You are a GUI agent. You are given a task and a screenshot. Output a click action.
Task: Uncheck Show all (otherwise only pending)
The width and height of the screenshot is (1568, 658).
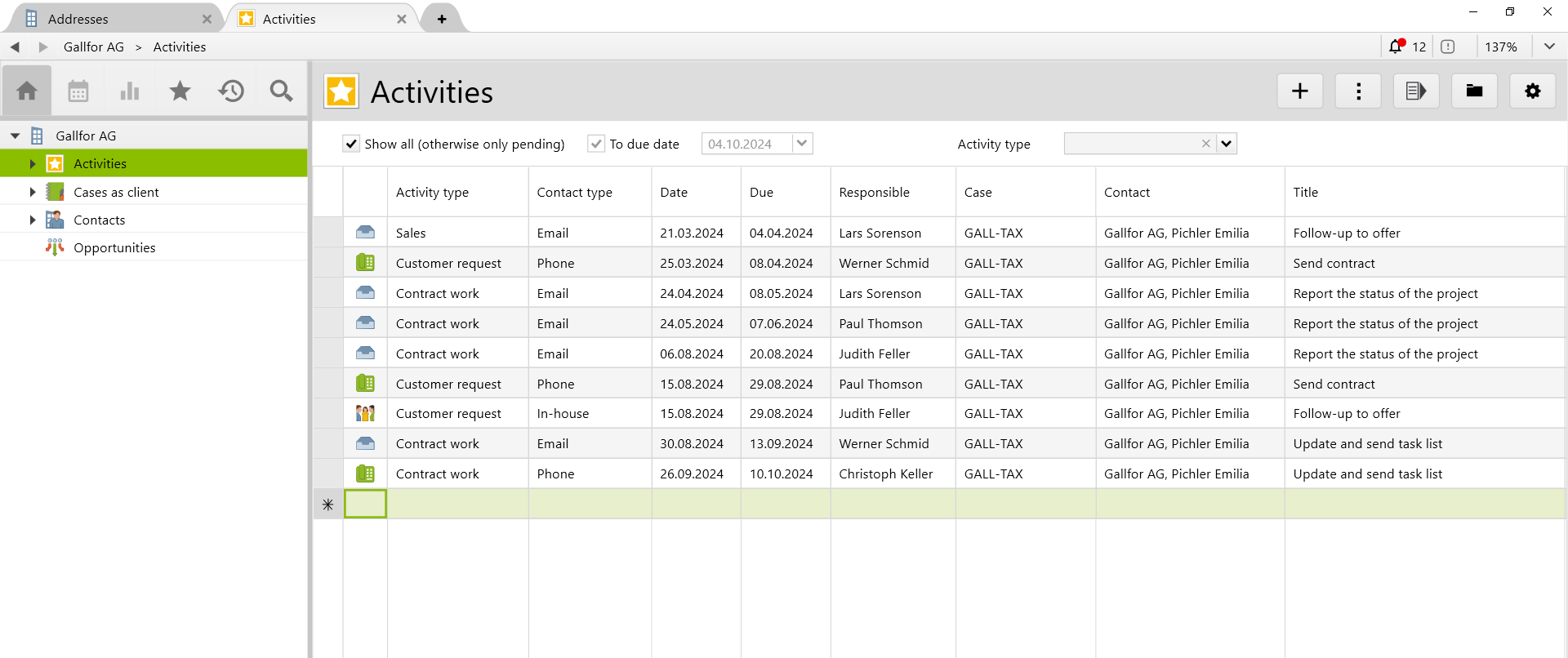pos(351,144)
